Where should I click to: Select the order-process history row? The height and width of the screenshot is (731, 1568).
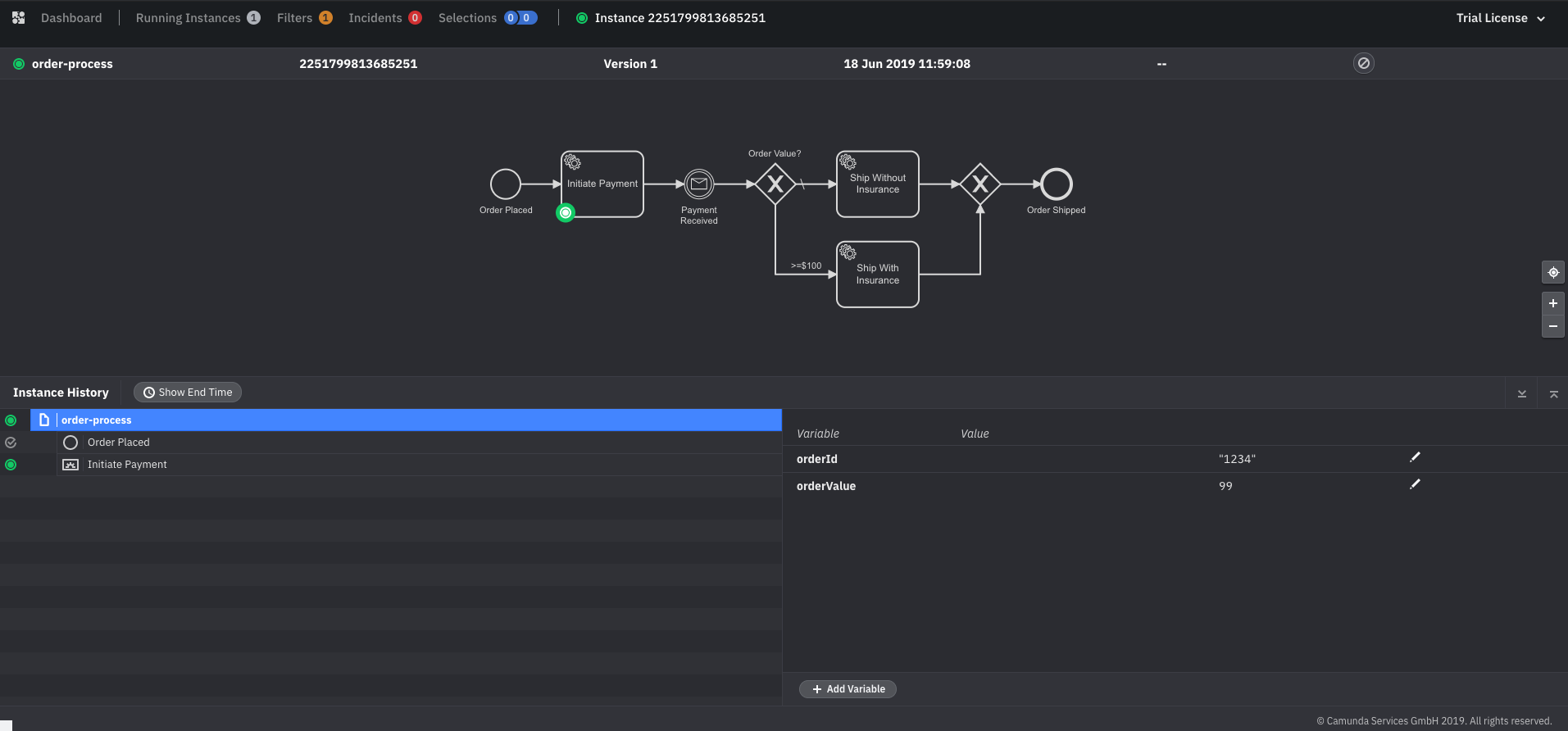coord(406,420)
